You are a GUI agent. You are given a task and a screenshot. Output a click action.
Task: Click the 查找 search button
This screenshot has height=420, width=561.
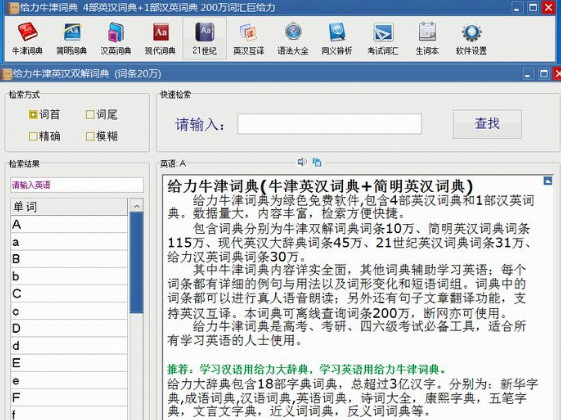pos(487,124)
